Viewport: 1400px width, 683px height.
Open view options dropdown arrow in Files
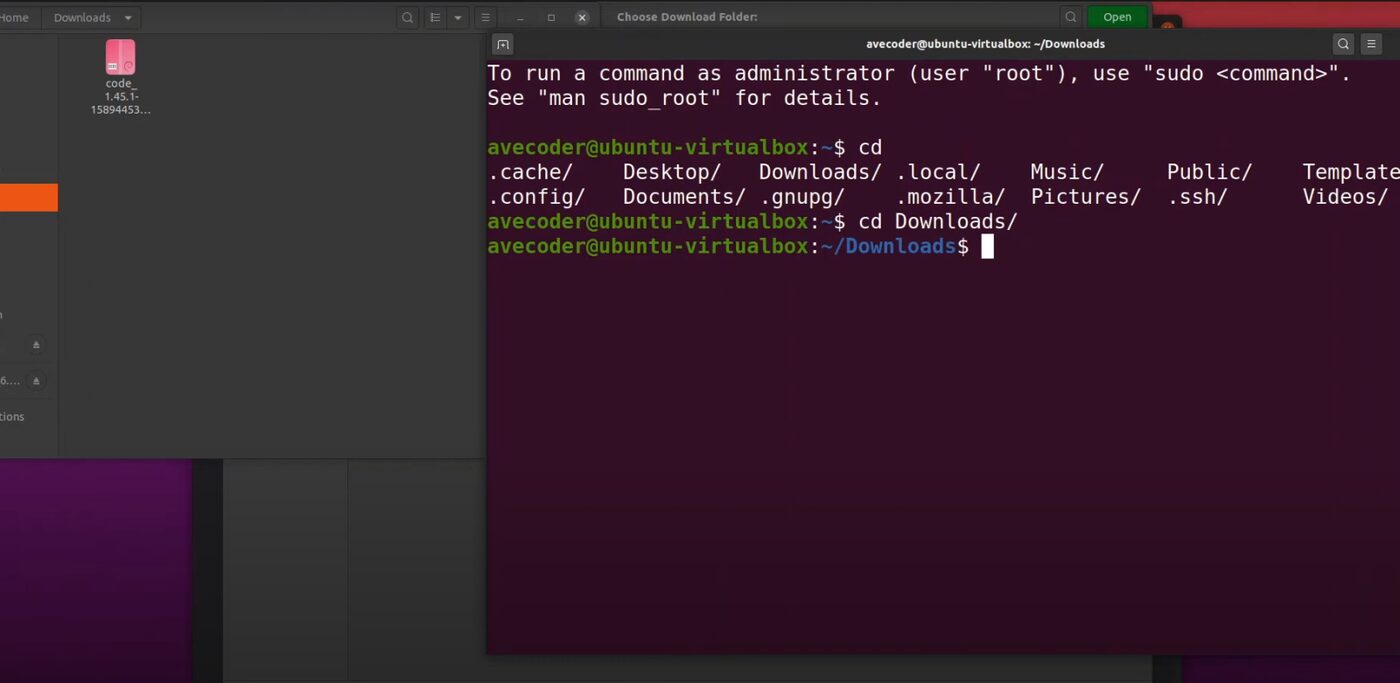click(x=458, y=17)
